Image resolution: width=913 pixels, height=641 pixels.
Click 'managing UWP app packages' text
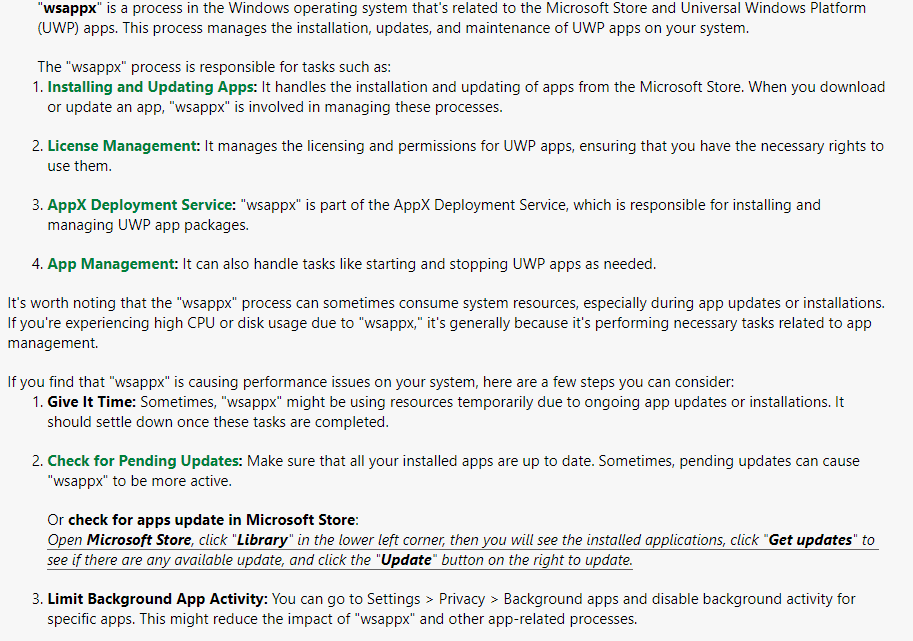tap(148, 225)
